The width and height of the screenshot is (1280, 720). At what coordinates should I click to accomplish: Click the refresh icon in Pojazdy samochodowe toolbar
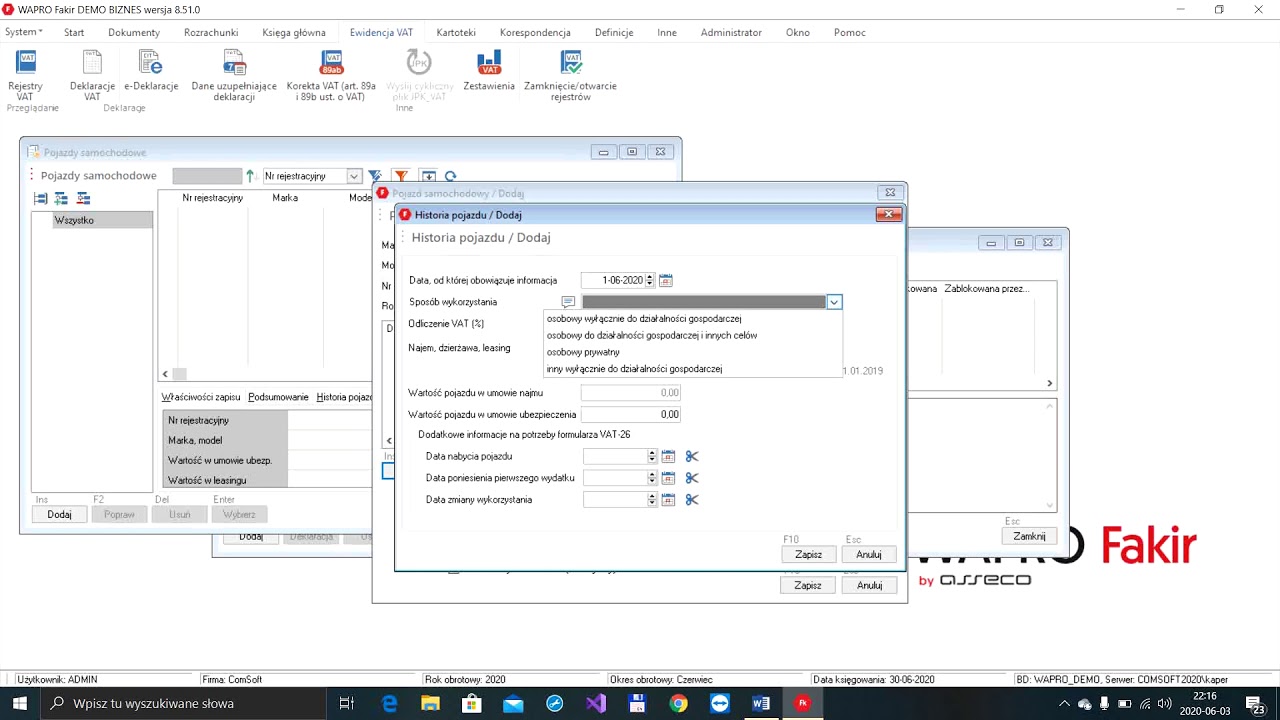(451, 176)
